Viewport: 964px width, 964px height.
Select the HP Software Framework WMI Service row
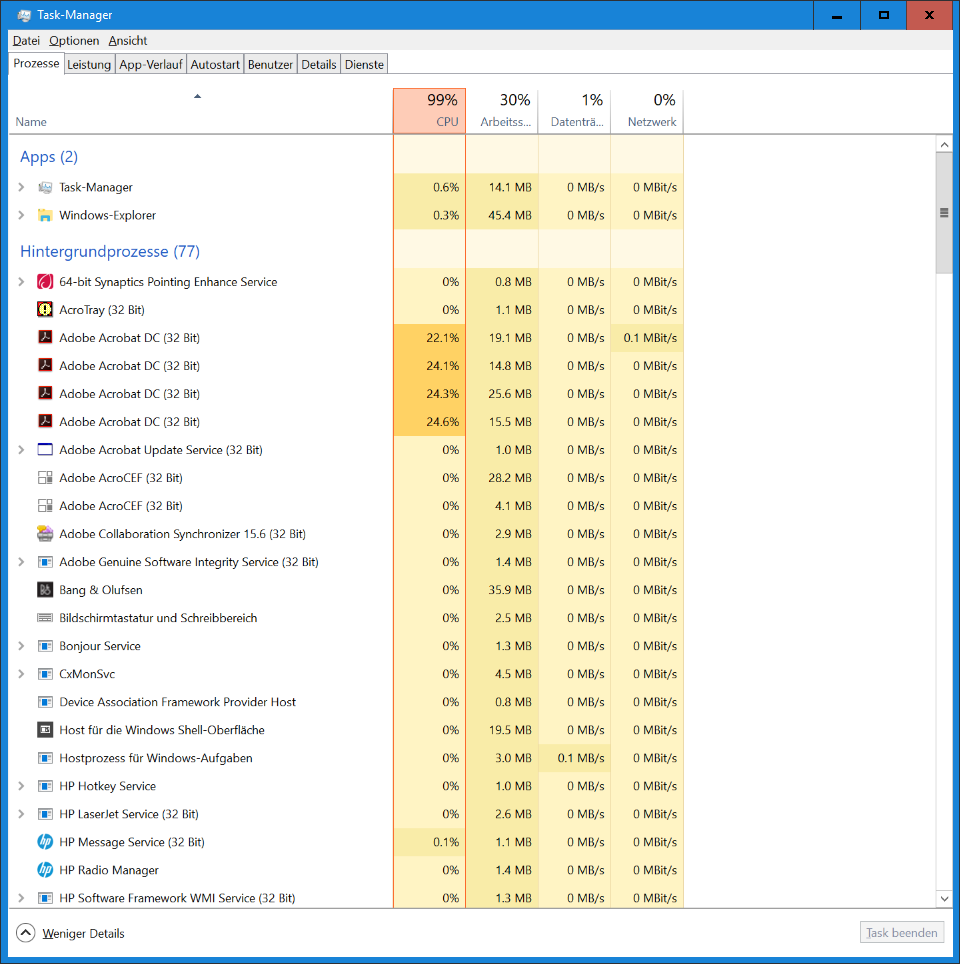[x=346, y=898]
